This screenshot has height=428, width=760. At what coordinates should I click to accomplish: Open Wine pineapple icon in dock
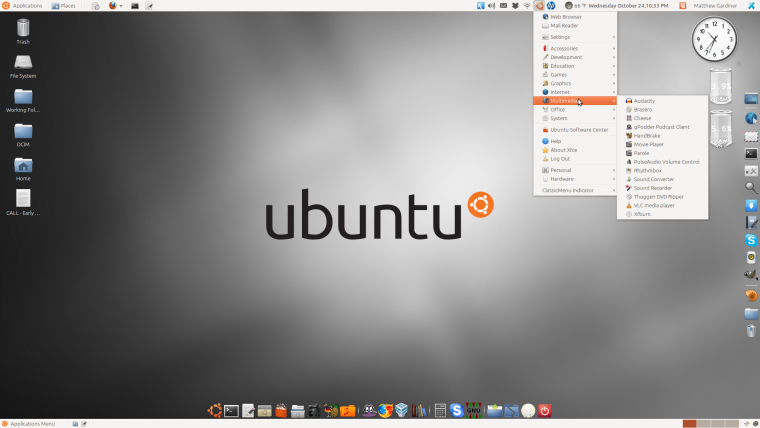[331, 411]
